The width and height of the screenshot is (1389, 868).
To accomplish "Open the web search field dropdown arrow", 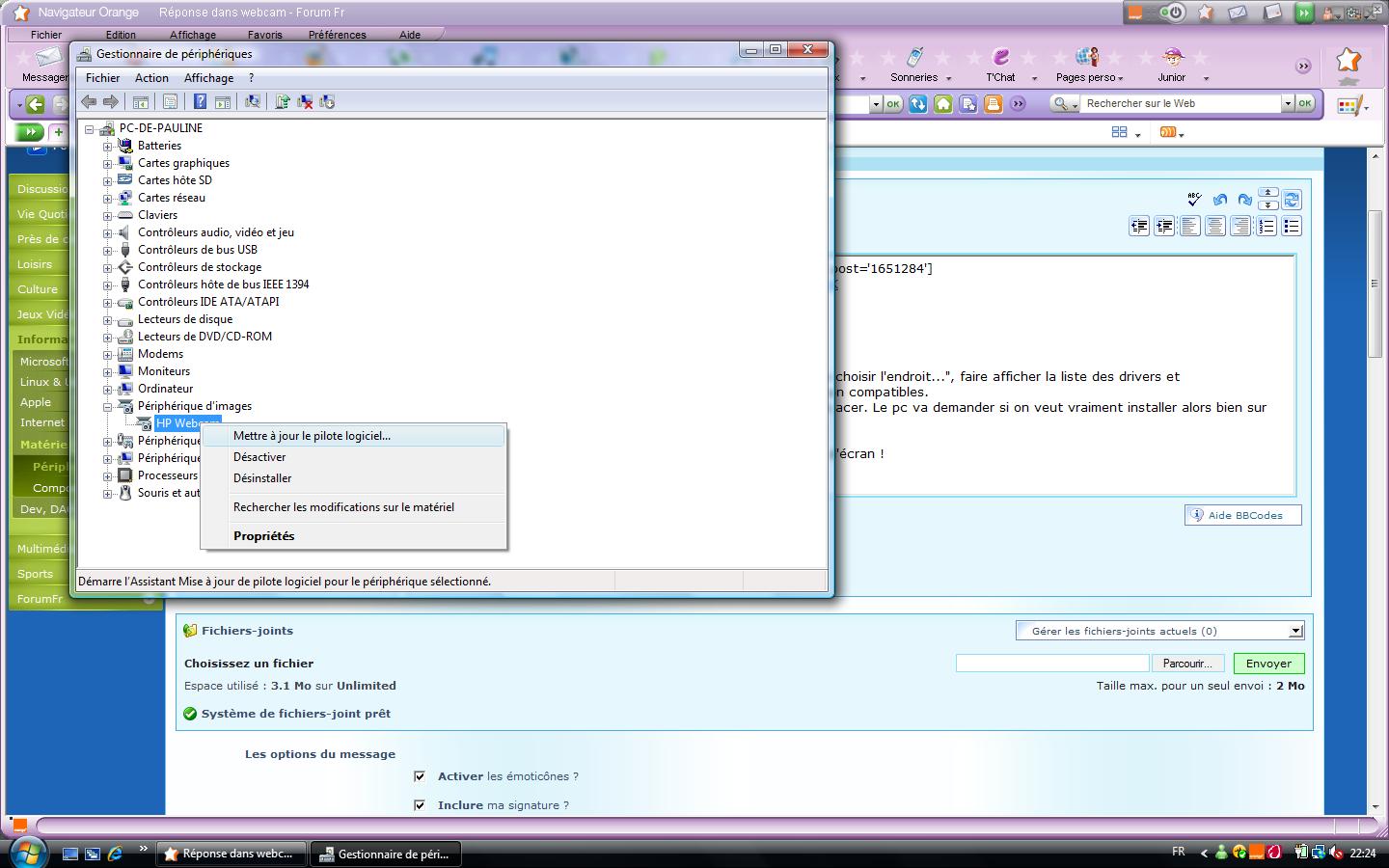I will tap(1287, 104).
